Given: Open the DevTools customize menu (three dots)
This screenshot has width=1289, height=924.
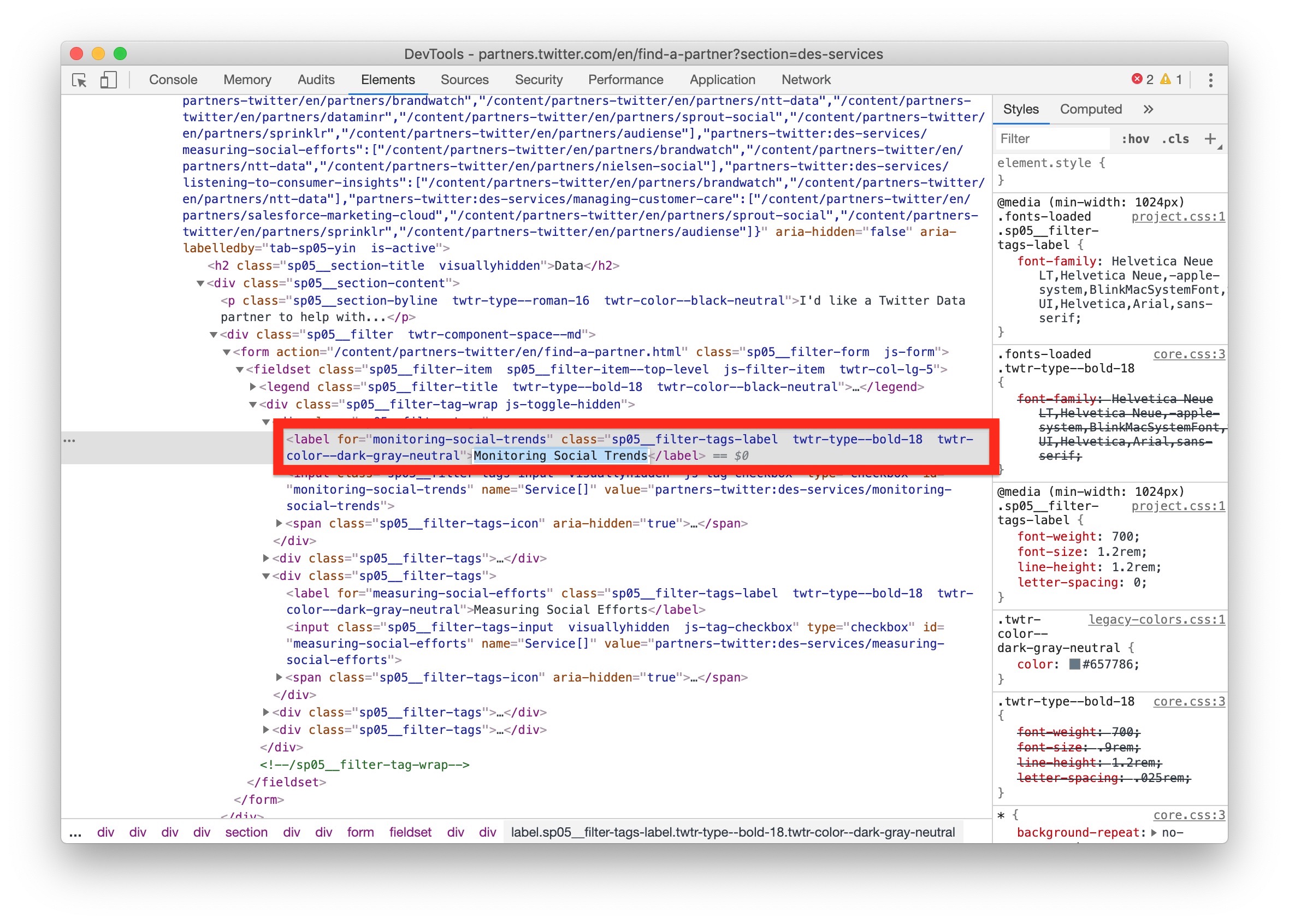Looking at the screenshot, I should tap(1210, 80).
